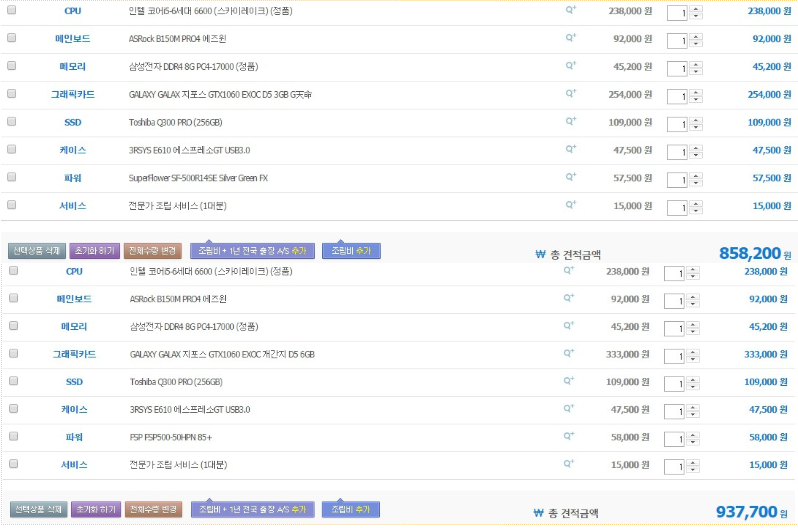798x528 pixels.
Task: Focus quantity field for 메인보드 in 858,200 quote
Action: (x=678, y=40)
